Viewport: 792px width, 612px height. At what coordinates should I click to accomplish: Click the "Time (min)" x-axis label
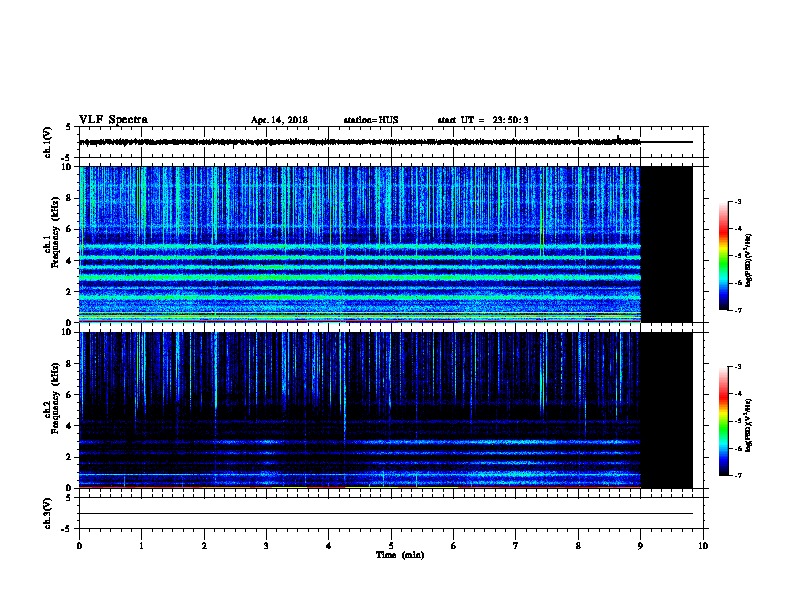tap(400, 555)
